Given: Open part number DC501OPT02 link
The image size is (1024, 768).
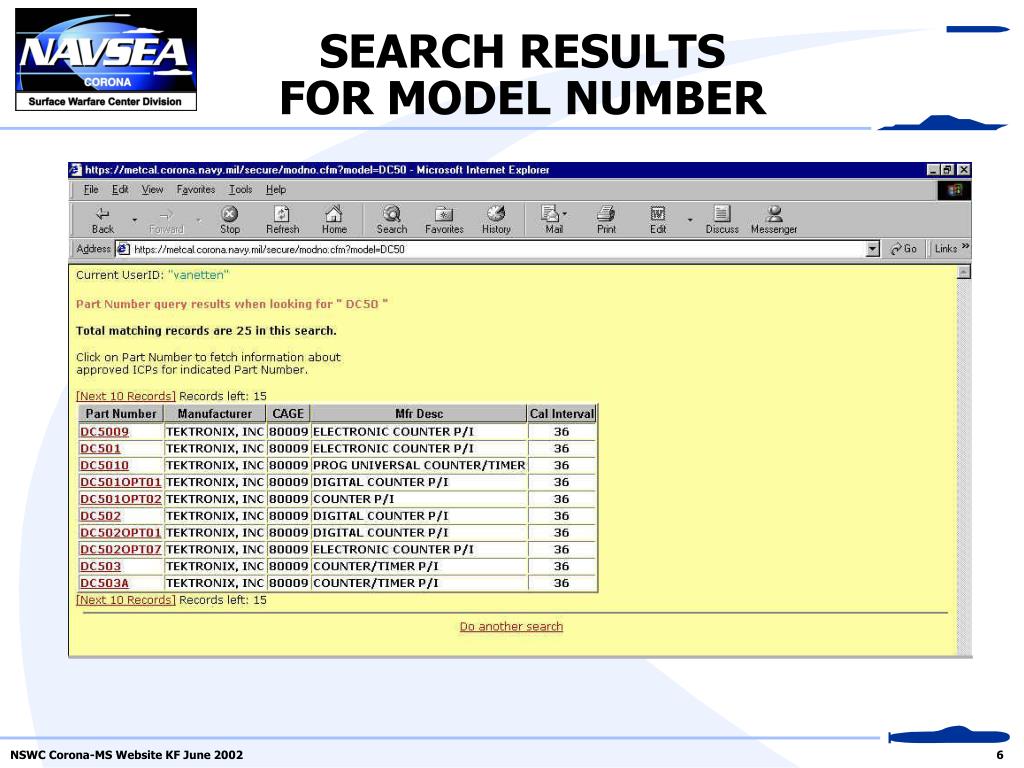Looking at the screenshot, I should point(120,499).
